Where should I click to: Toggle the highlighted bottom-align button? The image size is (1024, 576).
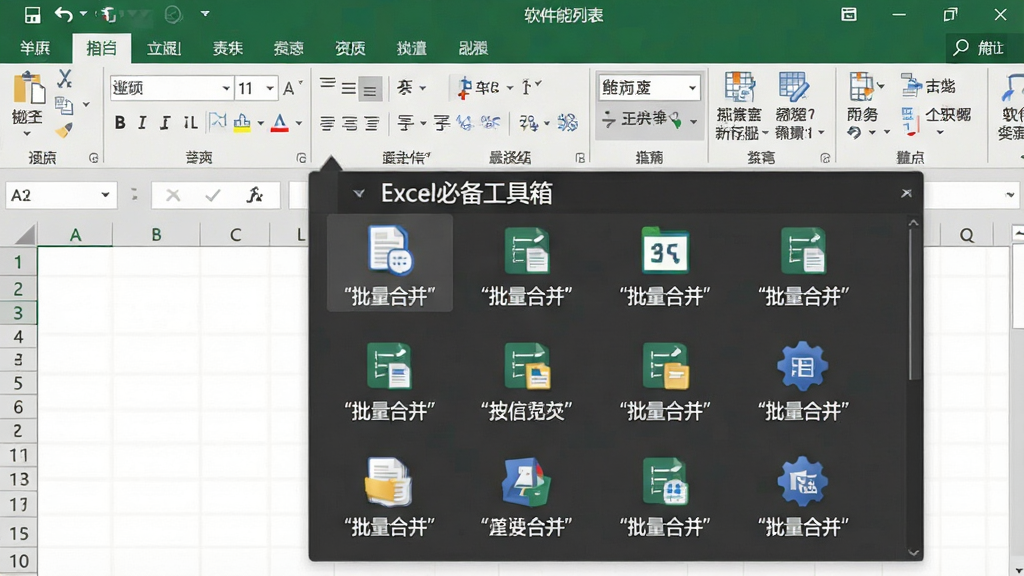click(x=370, y=89)
